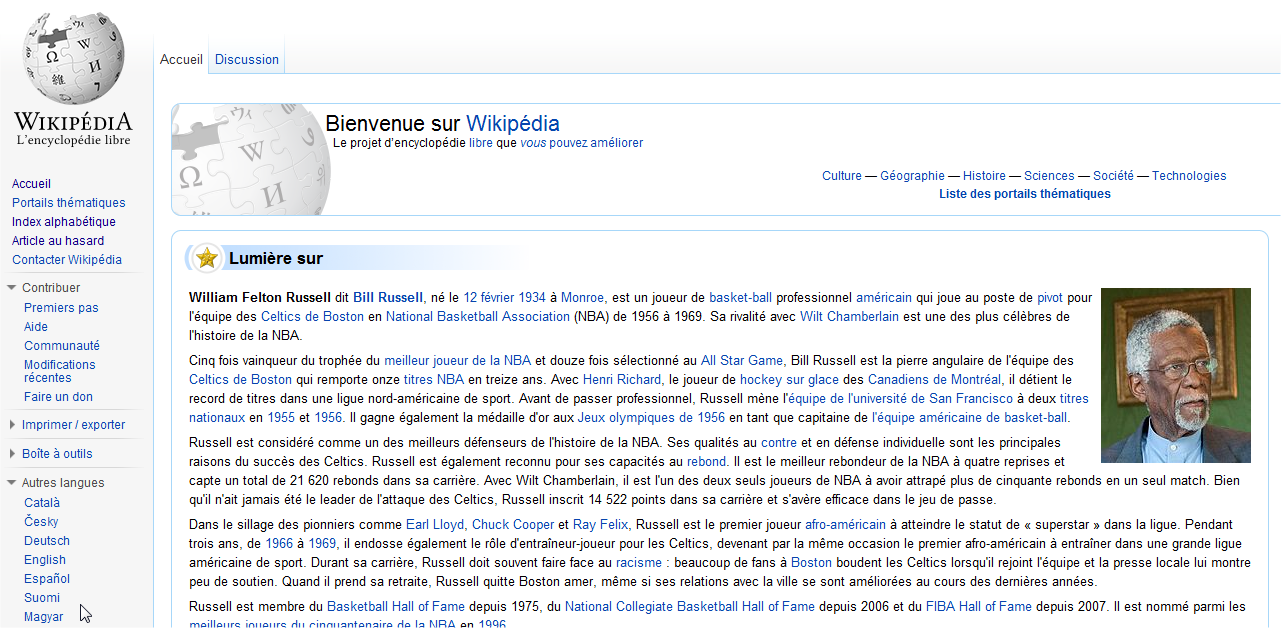Screen dimensions: 1281x628
Task: Open the Société portal link
Action: click(x=1113, y=176)
